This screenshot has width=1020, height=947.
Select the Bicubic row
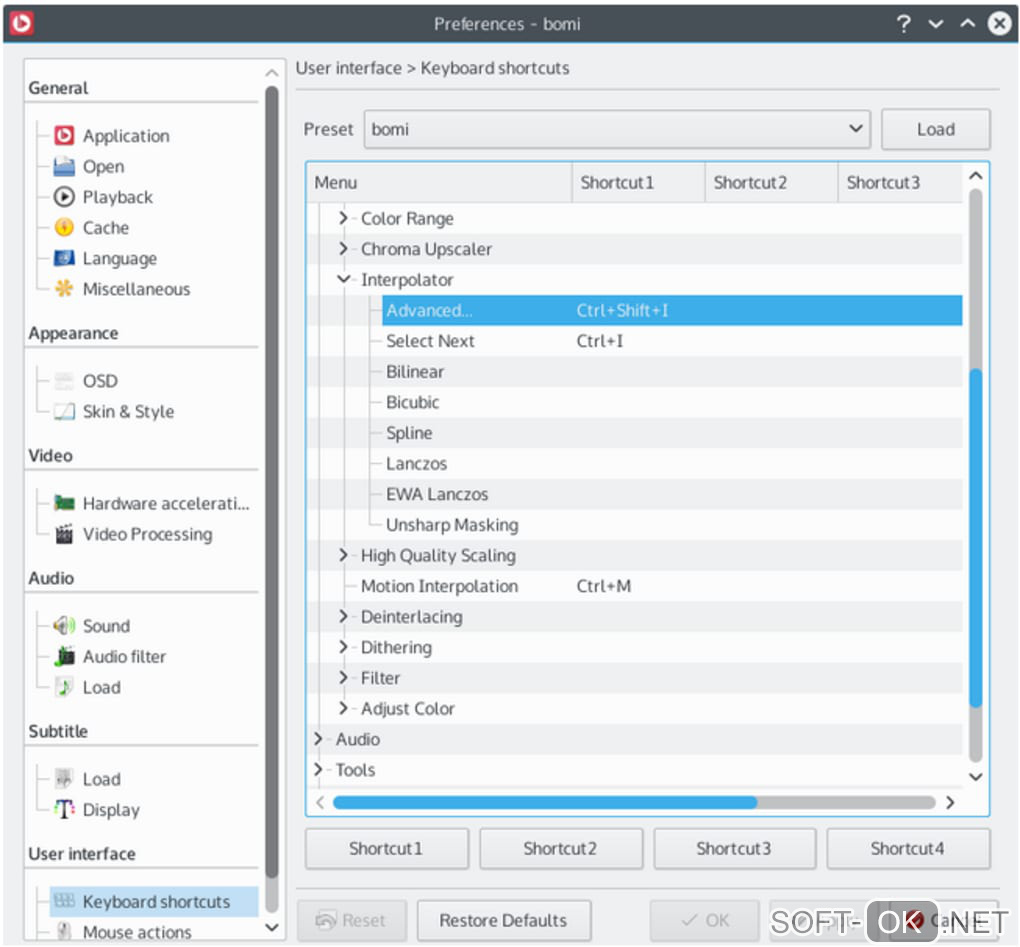[x=672, y=402]
